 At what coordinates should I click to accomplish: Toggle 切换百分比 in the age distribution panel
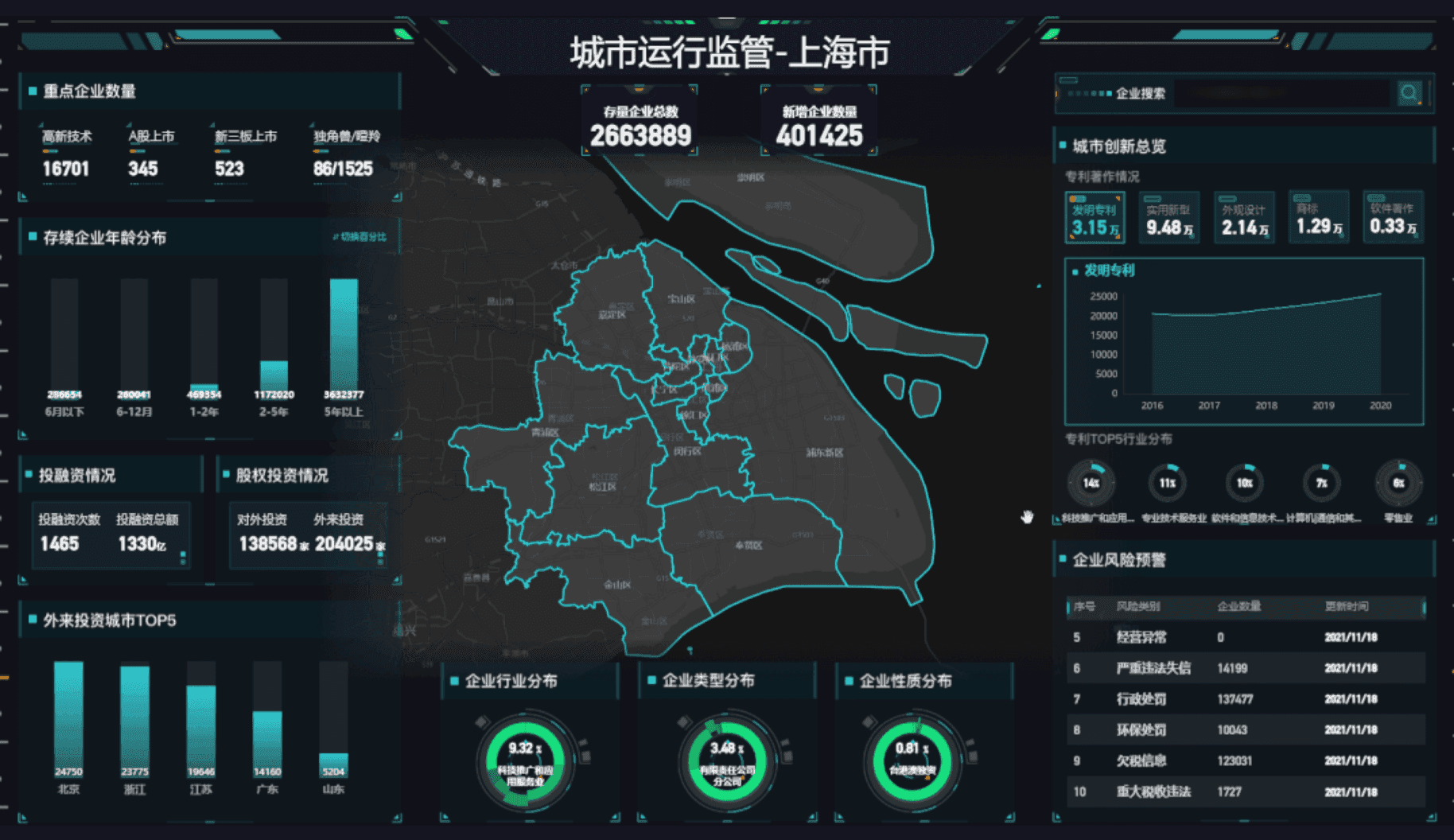[360, 236]
